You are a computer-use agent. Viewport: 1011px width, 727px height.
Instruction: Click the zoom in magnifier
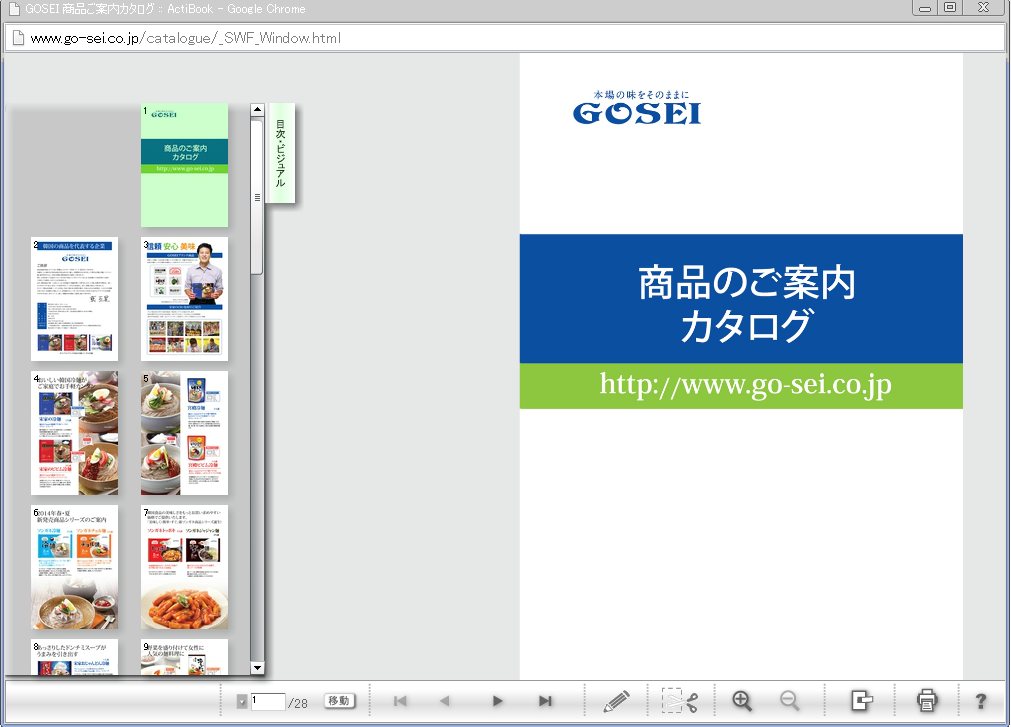pos(742,701)
